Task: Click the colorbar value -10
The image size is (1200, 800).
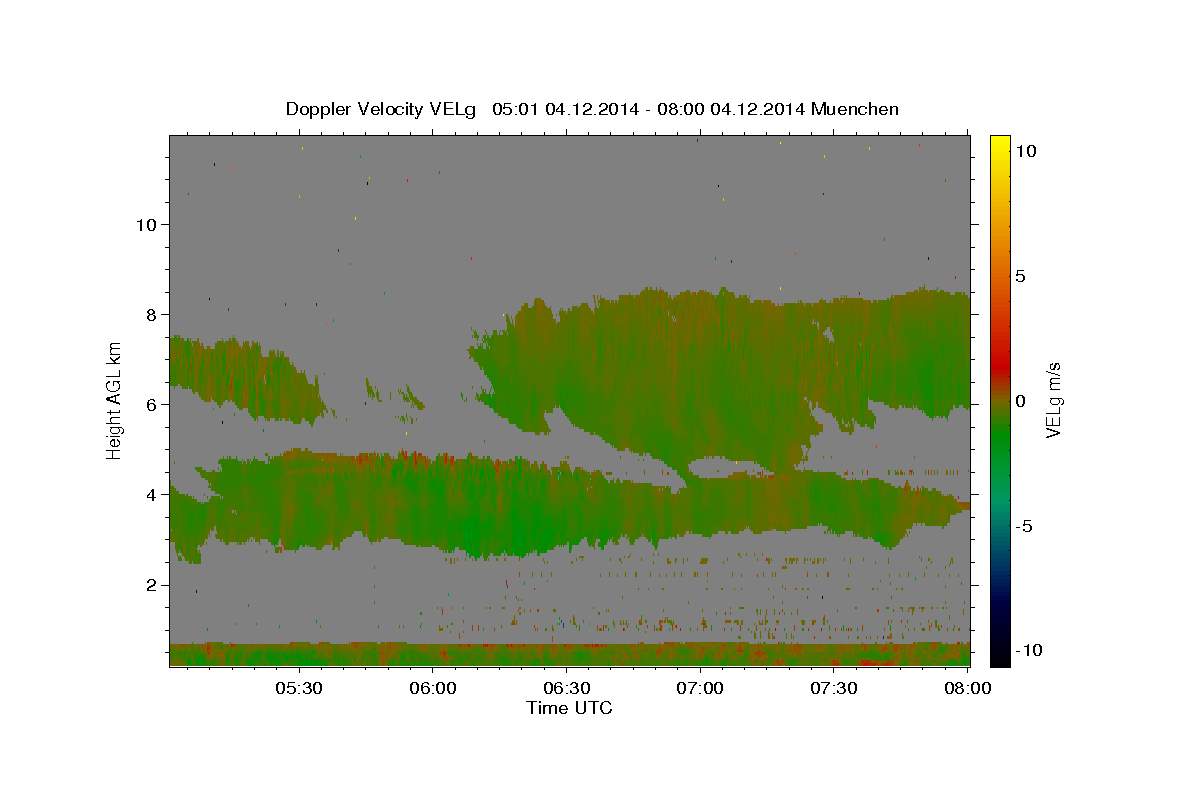Action: [1028, 650]
